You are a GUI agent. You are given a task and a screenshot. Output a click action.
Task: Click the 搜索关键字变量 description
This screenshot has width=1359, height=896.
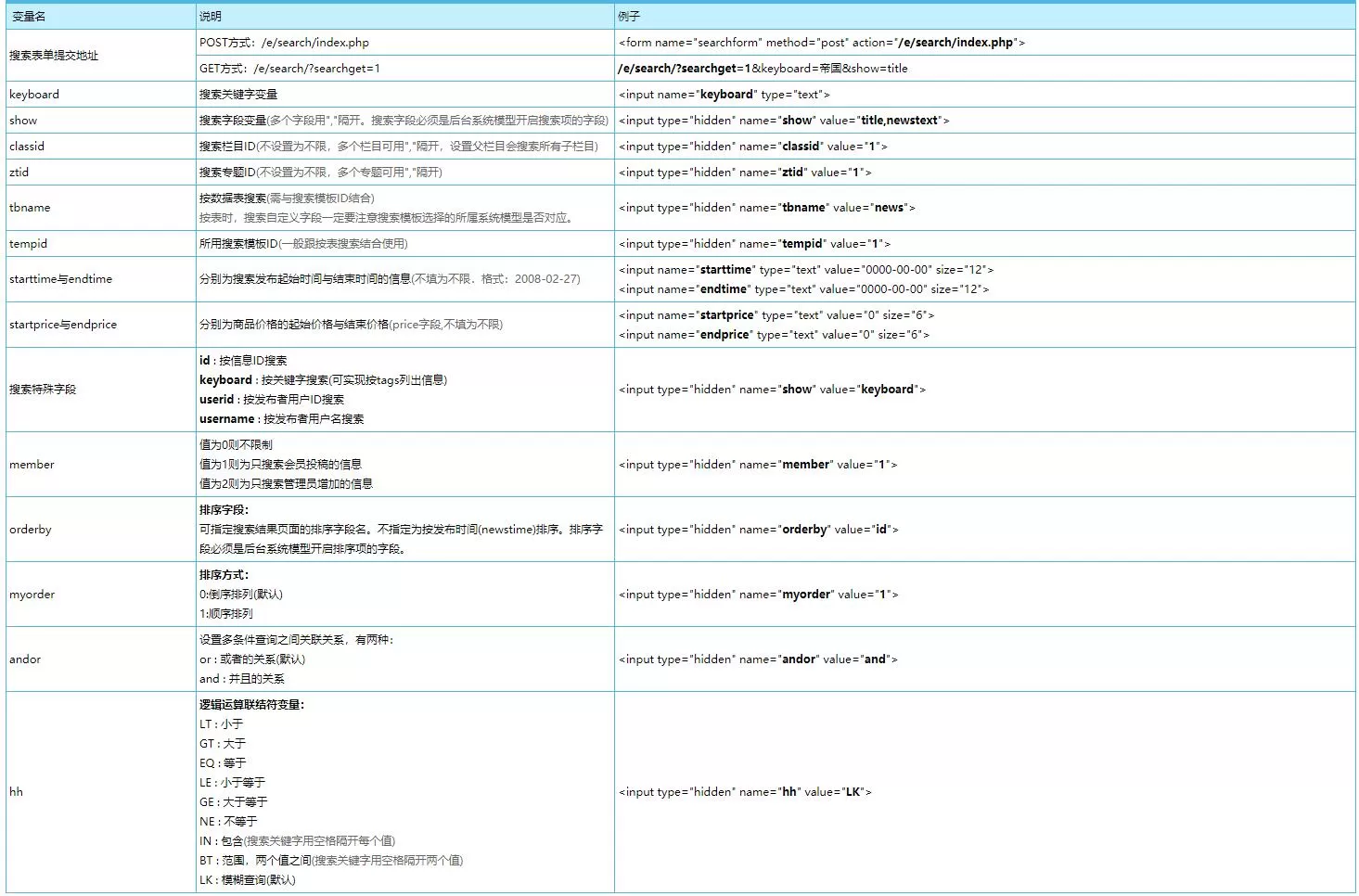click(x=238, y=95)
